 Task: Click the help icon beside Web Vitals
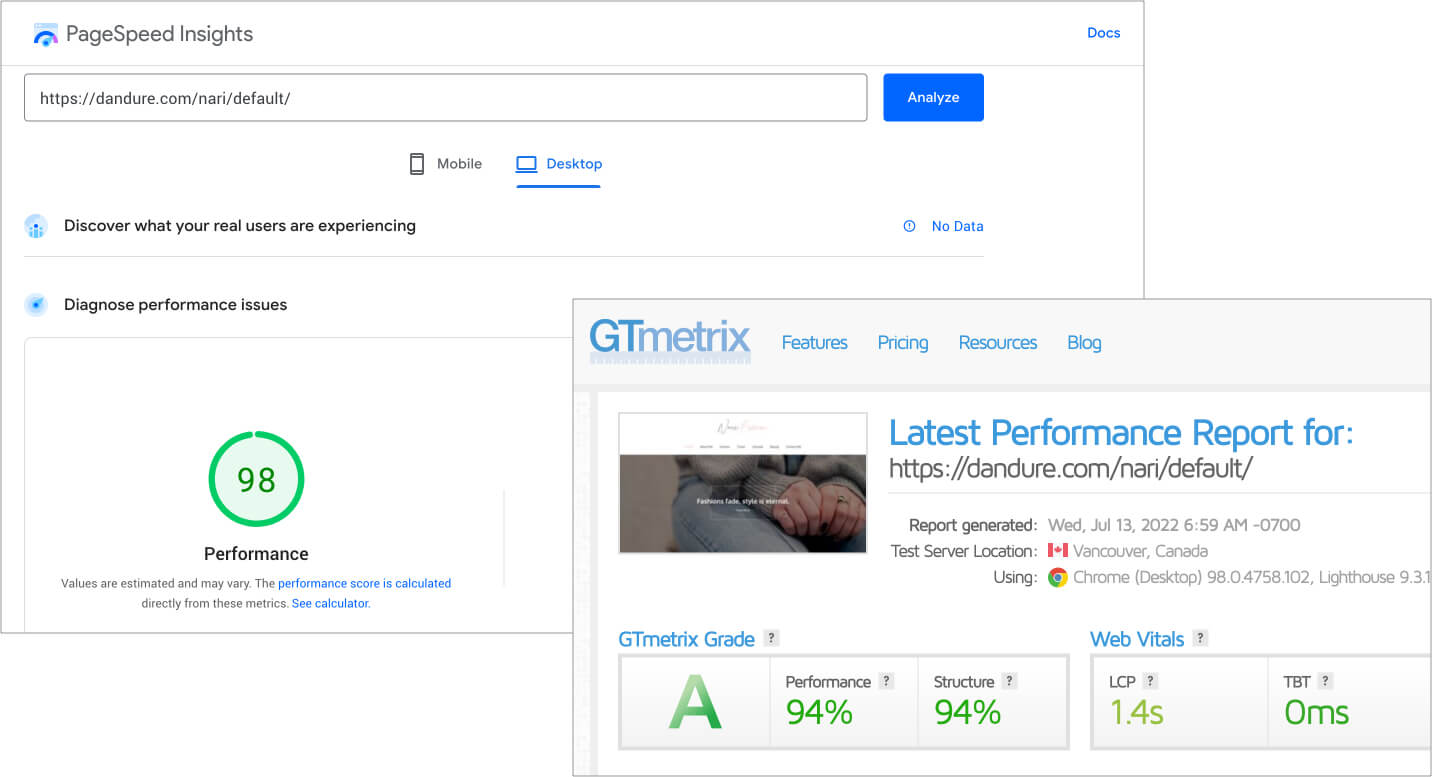pyautogui.click(x=1200, y=638)
